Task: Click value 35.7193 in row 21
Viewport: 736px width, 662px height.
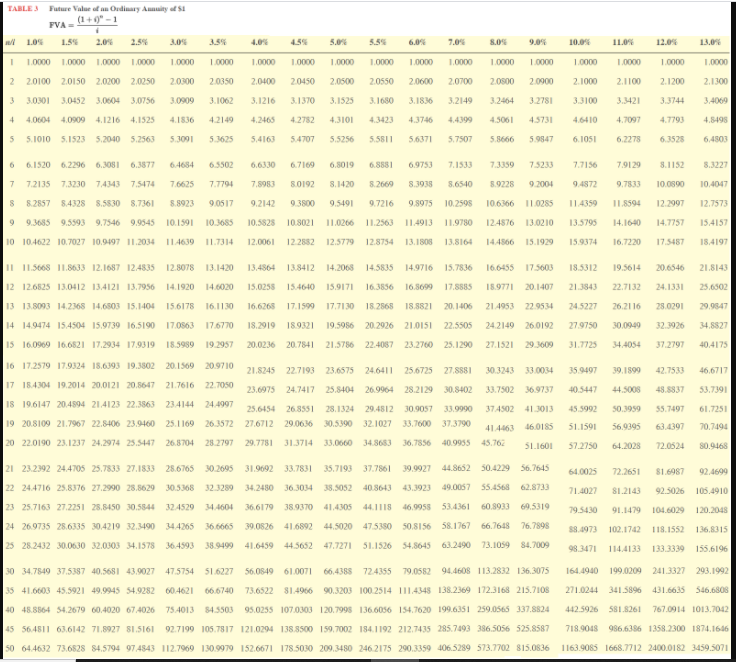Action: click(x=338, y=469)
